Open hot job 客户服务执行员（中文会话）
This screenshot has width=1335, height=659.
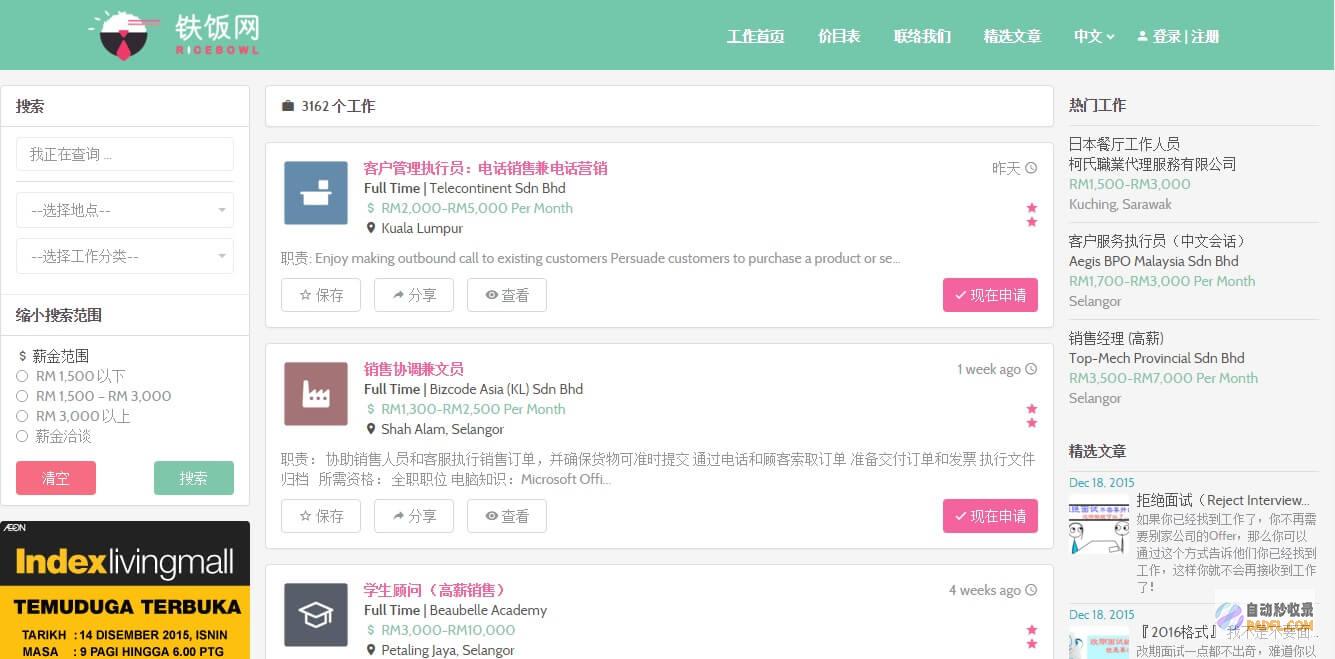tap(1158, 241)
